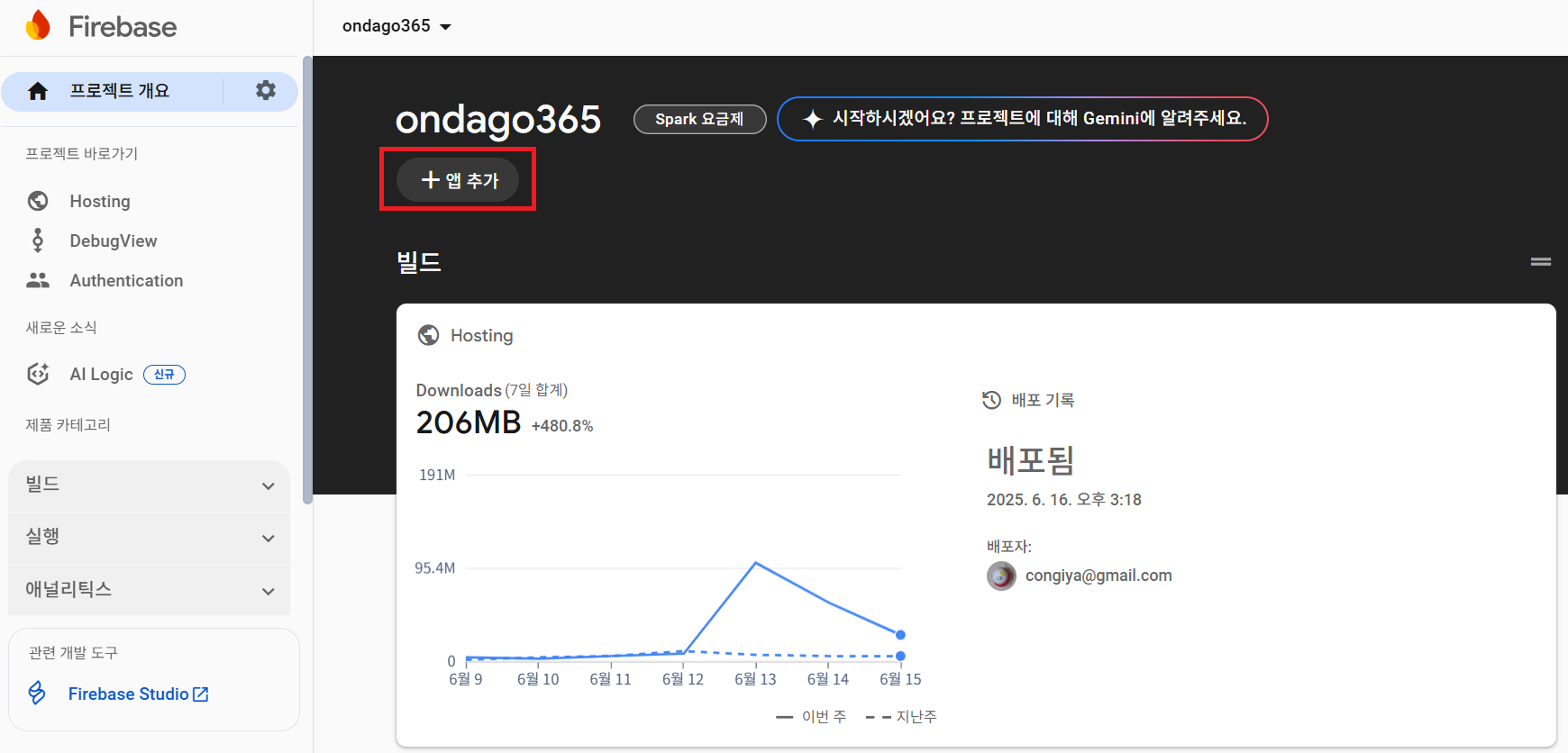Click the deployment history clock icon
The width and height of the screenshot is (1568, 753).
[x=991, y=400]
